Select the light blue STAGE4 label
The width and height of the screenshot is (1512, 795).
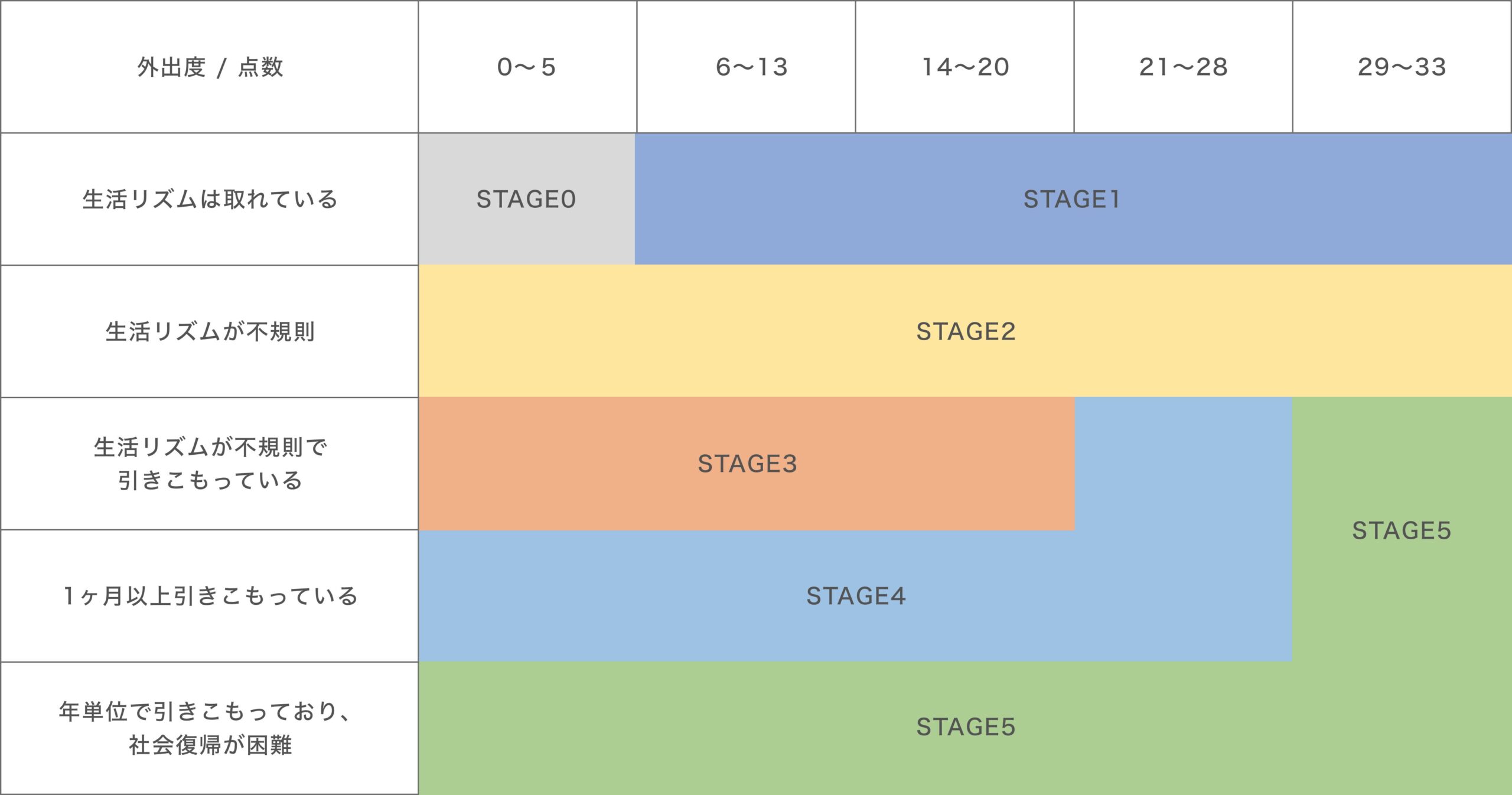click(856, 596)
